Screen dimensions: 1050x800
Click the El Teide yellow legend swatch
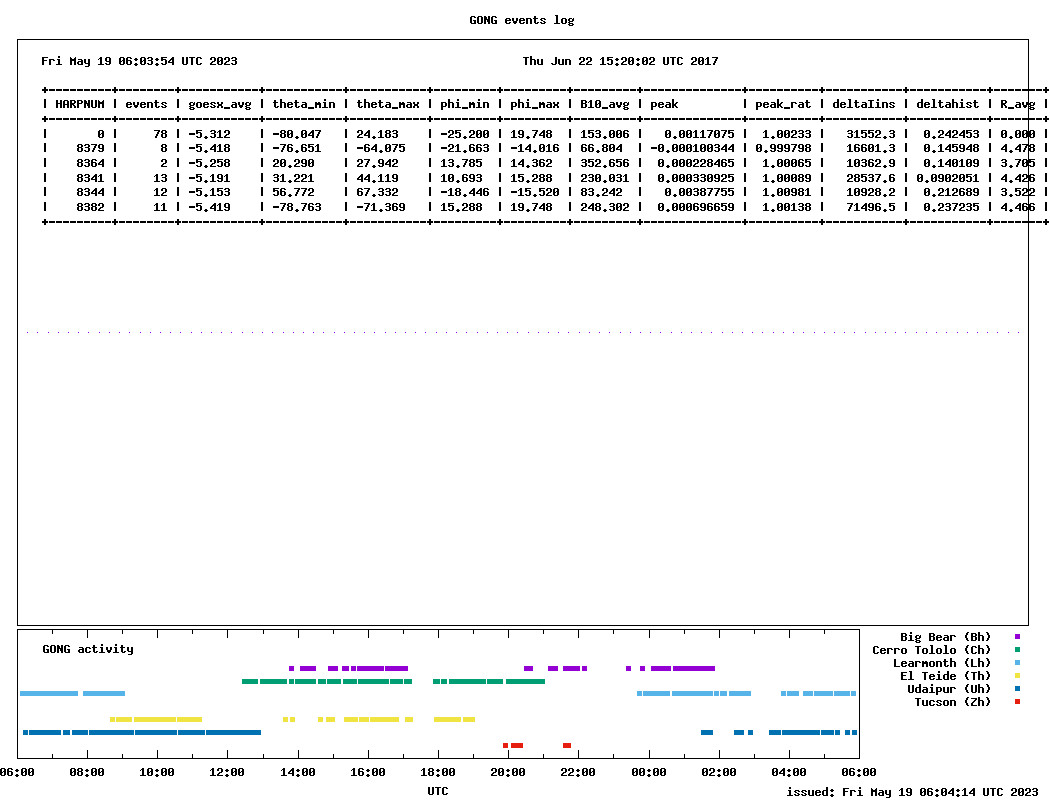click(x=1017, y=675)
